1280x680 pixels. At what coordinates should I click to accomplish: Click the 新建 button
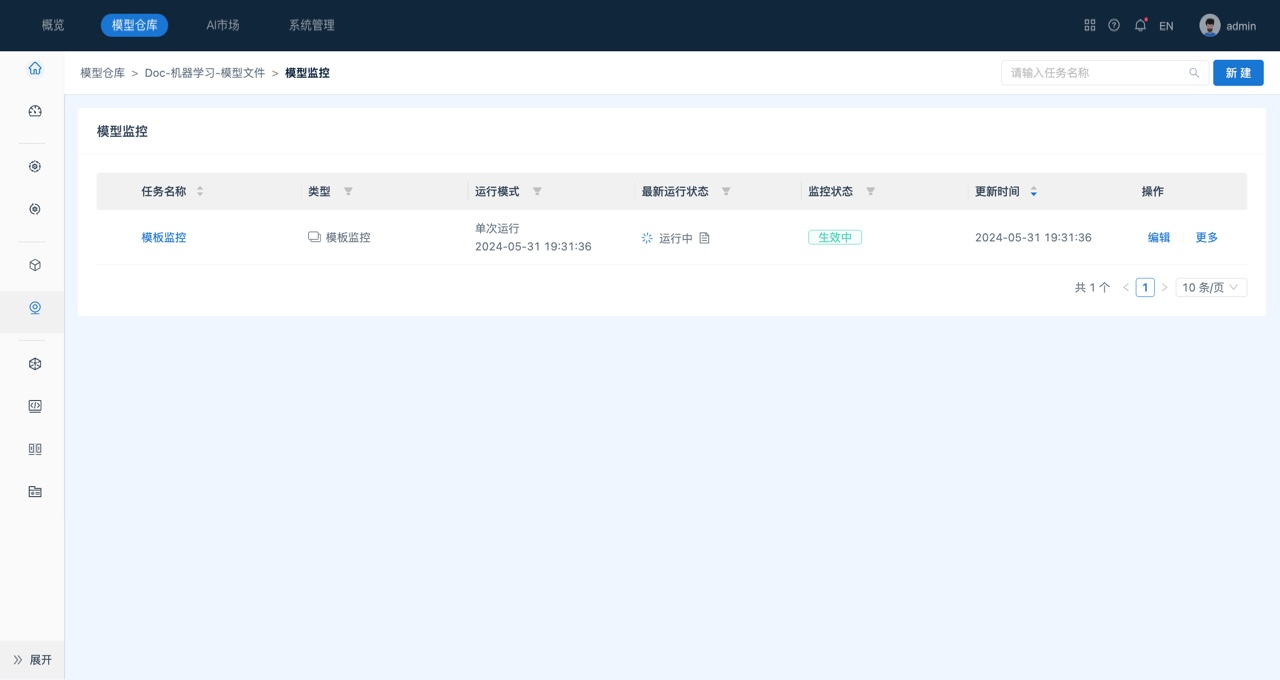[1238, 73]
